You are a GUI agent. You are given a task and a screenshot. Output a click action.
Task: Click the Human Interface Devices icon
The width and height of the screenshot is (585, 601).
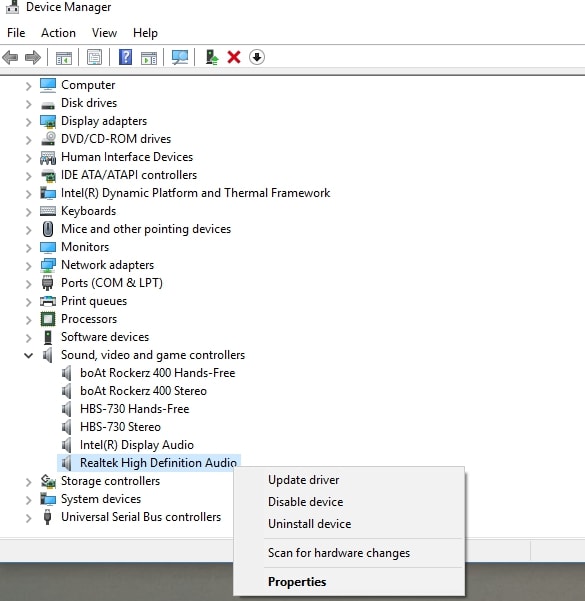(x=48, y=157)
